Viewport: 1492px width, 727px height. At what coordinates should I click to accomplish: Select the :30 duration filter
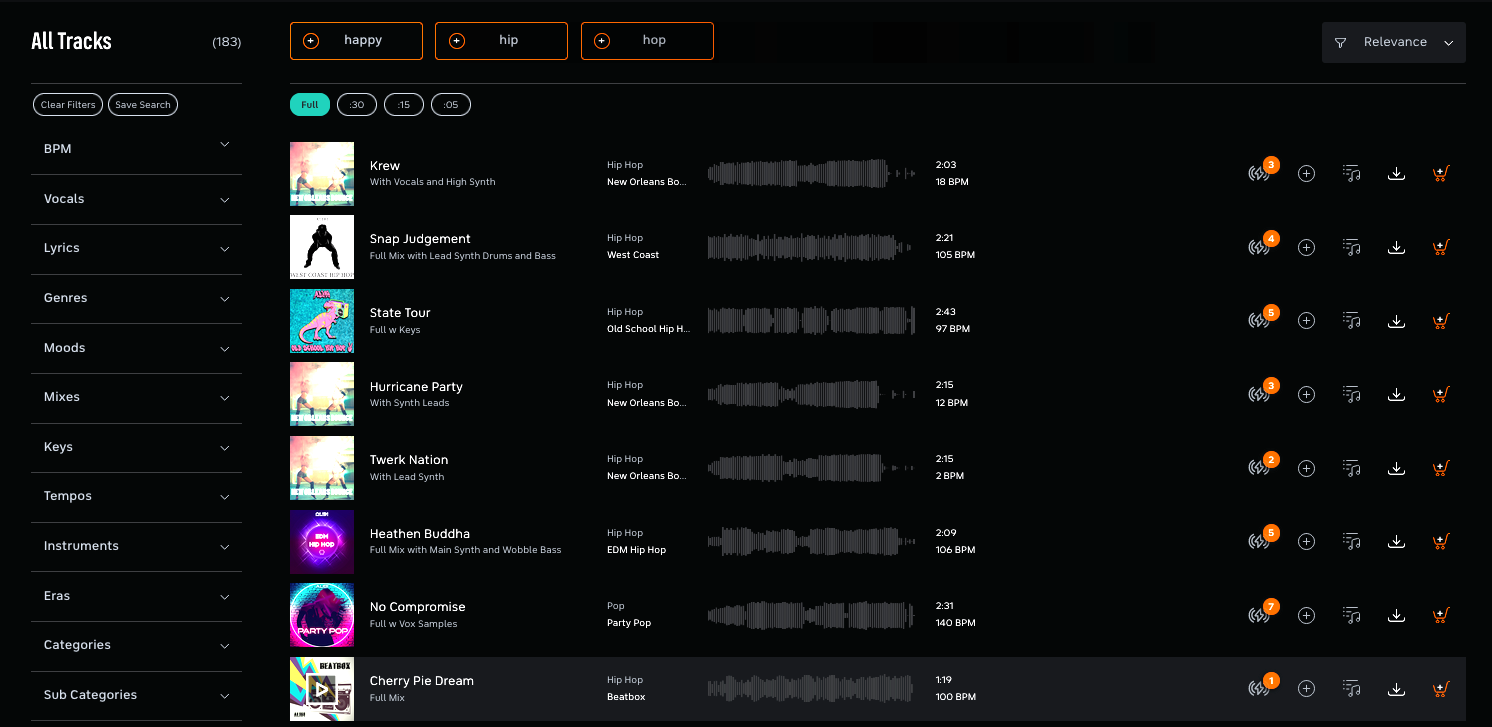click(357, 104)
